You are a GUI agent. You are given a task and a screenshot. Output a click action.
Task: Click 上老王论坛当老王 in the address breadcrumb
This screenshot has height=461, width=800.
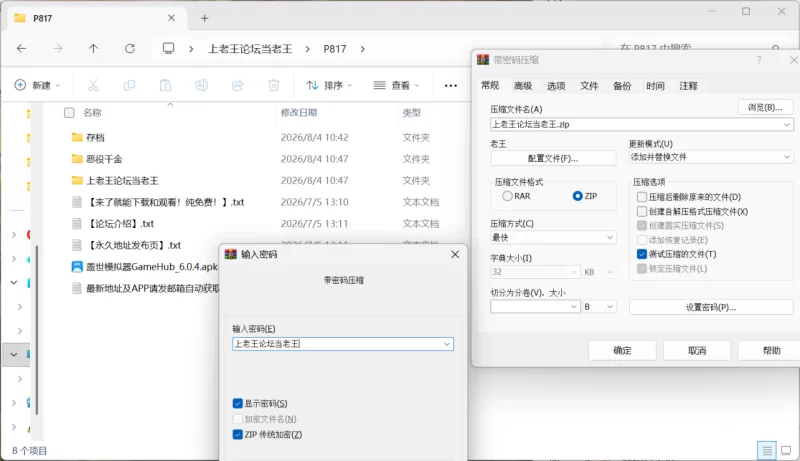(250, 49)
